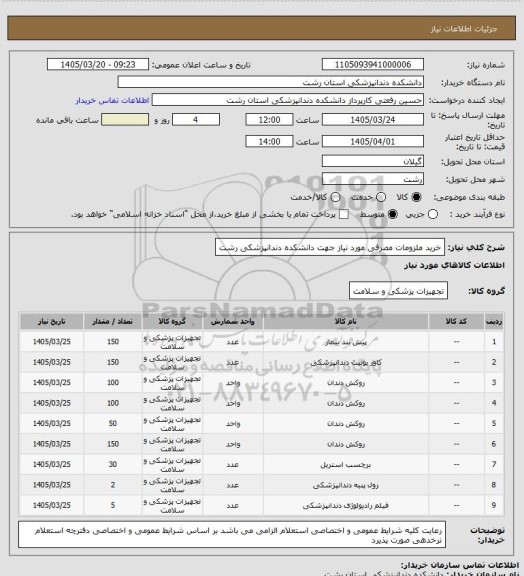This screenshot has width=524, height=576.
Task: Open اطلاعات تماس خریدار link
Action: point(112,100)
